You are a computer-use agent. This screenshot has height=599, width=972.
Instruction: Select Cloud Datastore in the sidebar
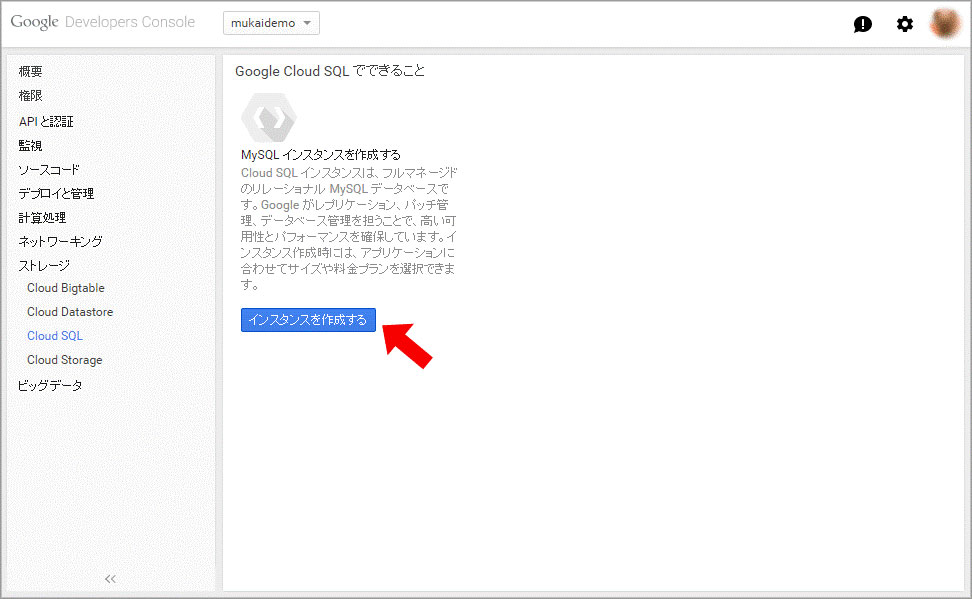pyautogui.click(x=70, y=312)
